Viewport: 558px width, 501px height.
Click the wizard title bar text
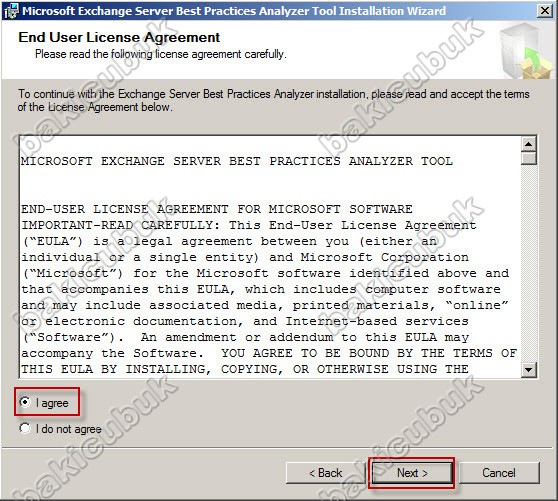(234, 11)
